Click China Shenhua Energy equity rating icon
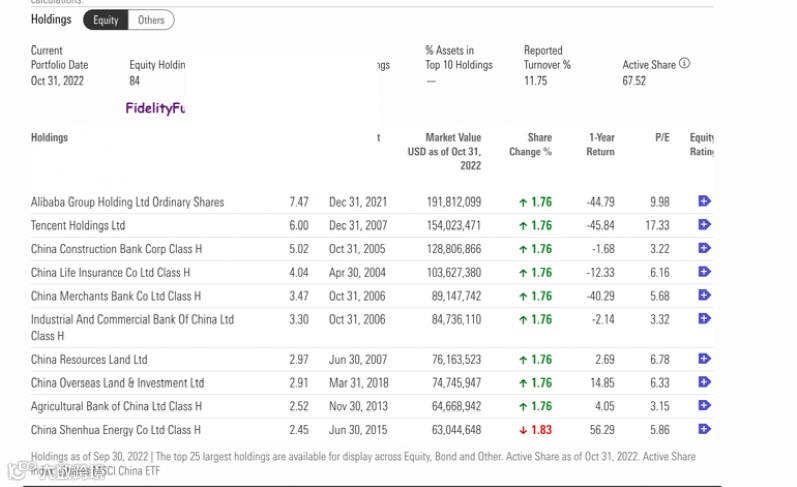 coord(704,429)
